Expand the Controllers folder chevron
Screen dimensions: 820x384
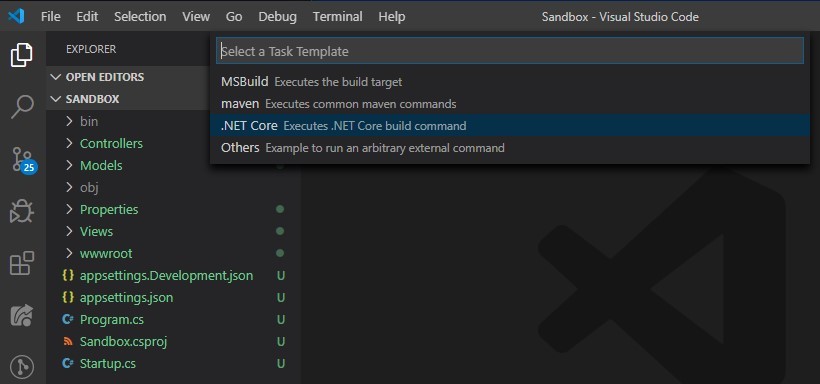coord(69,143)
